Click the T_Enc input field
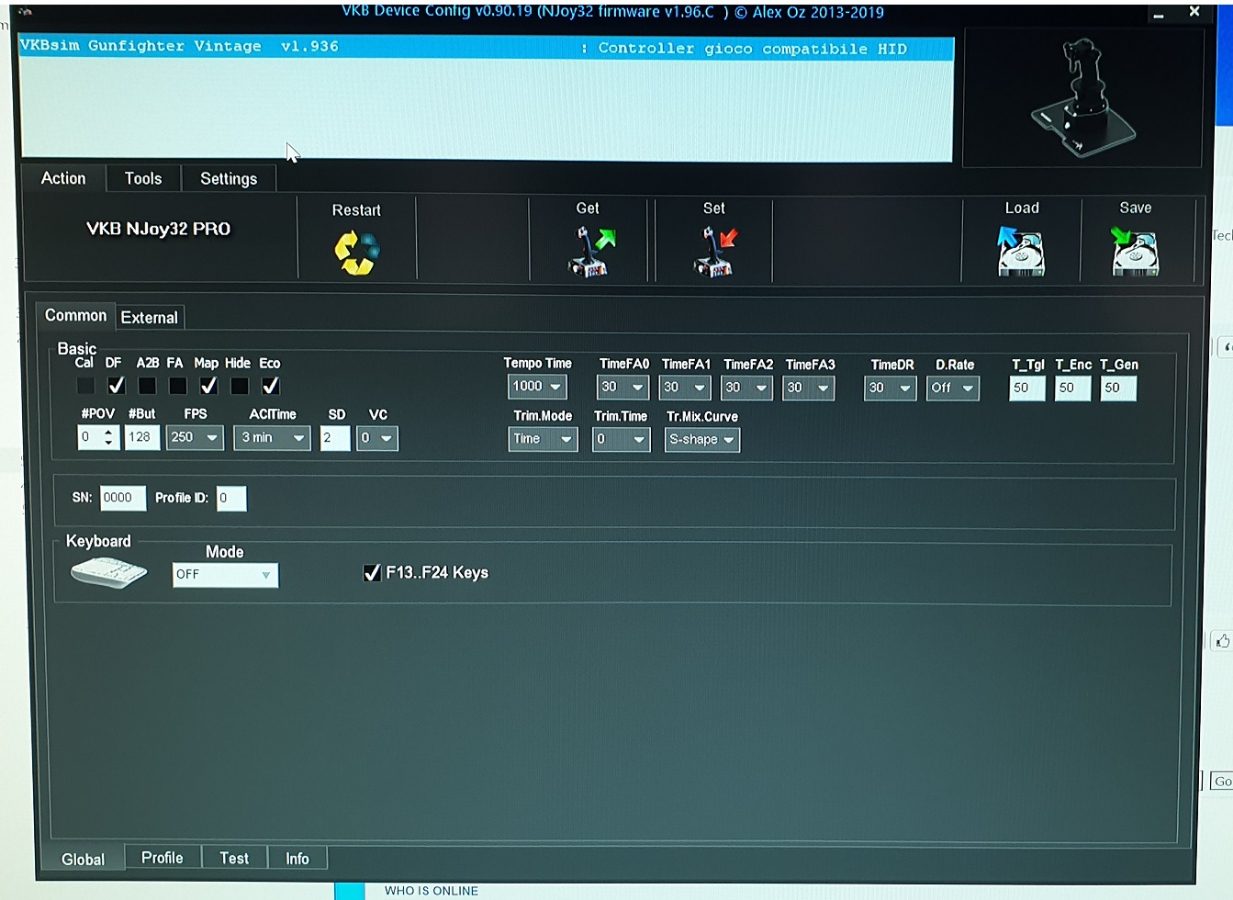 tap(1073, 387)
